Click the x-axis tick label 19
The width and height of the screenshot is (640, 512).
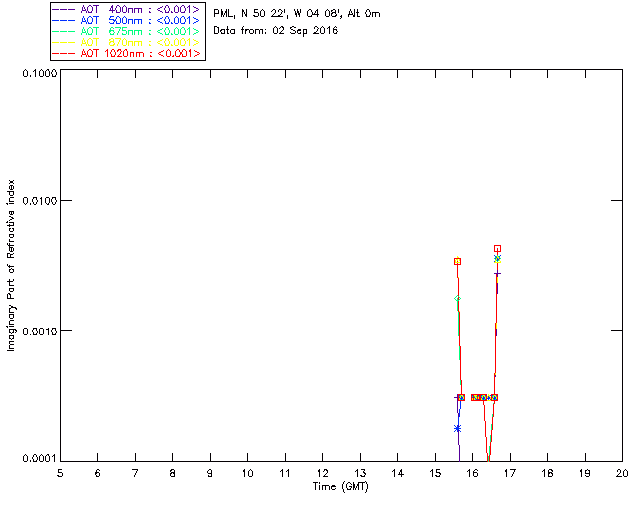[x=585, y=473]
